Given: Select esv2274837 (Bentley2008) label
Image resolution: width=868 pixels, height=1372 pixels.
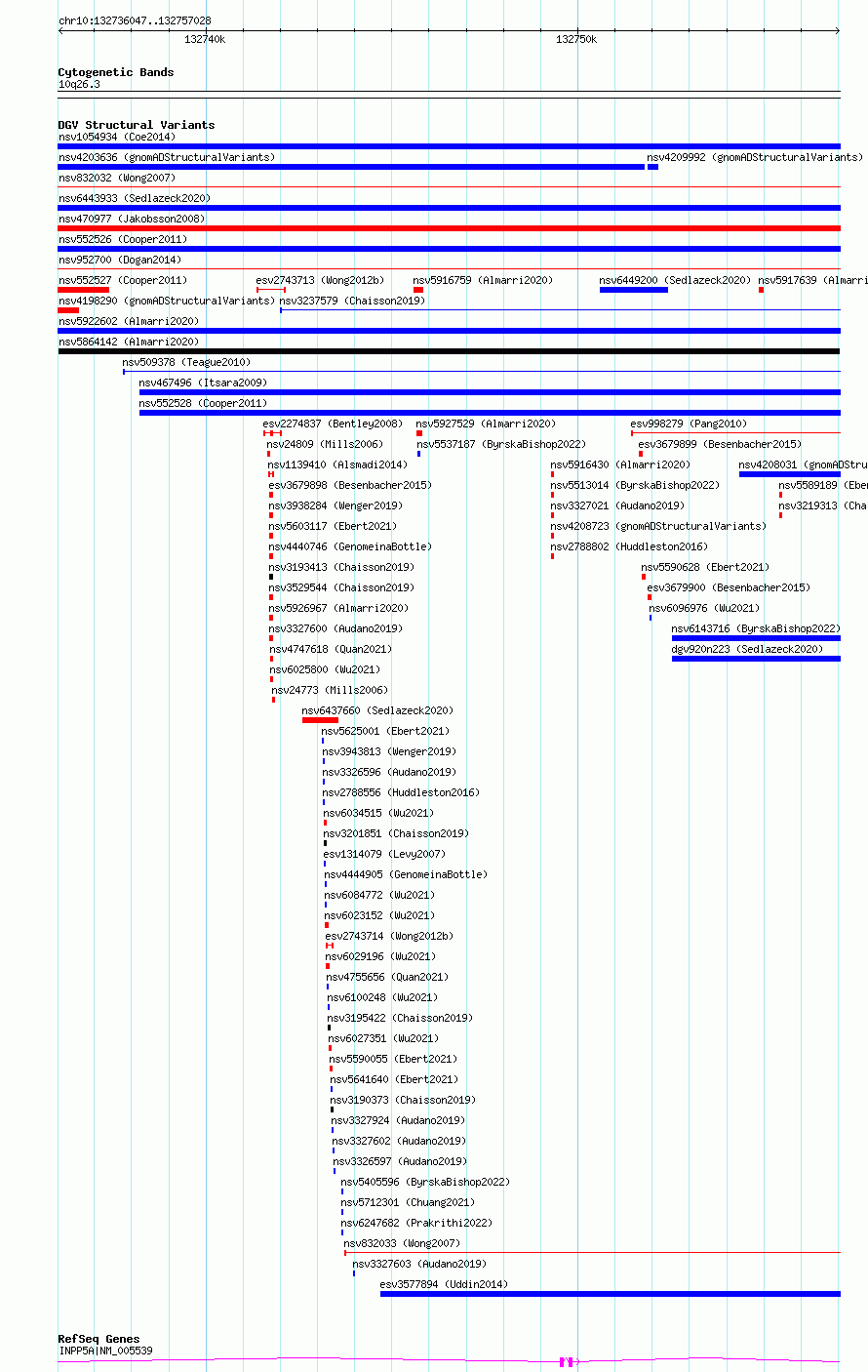Looking at the screenshot, I should (334, 424).
